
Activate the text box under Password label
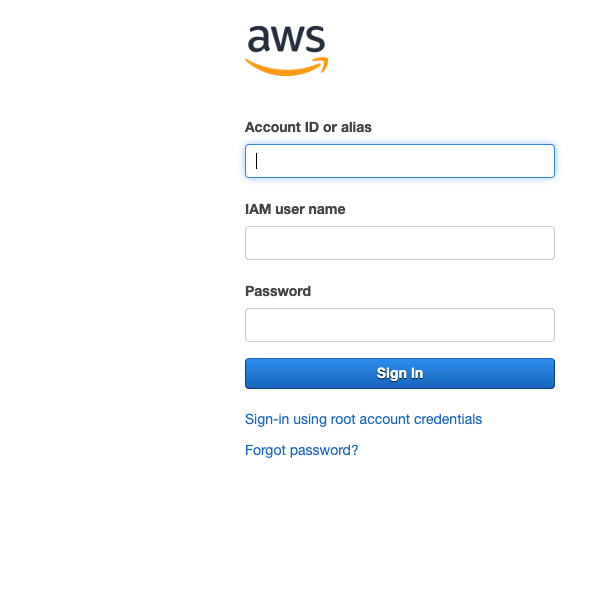tap(400, 325)
